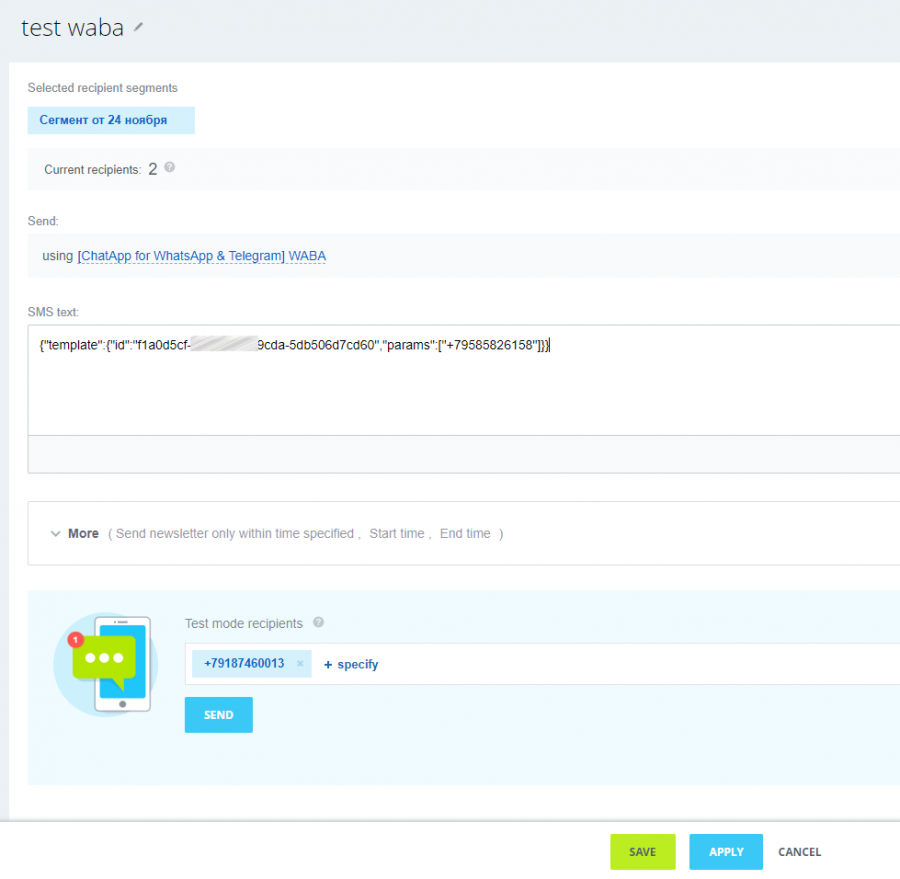Open the Start time option

397,533
